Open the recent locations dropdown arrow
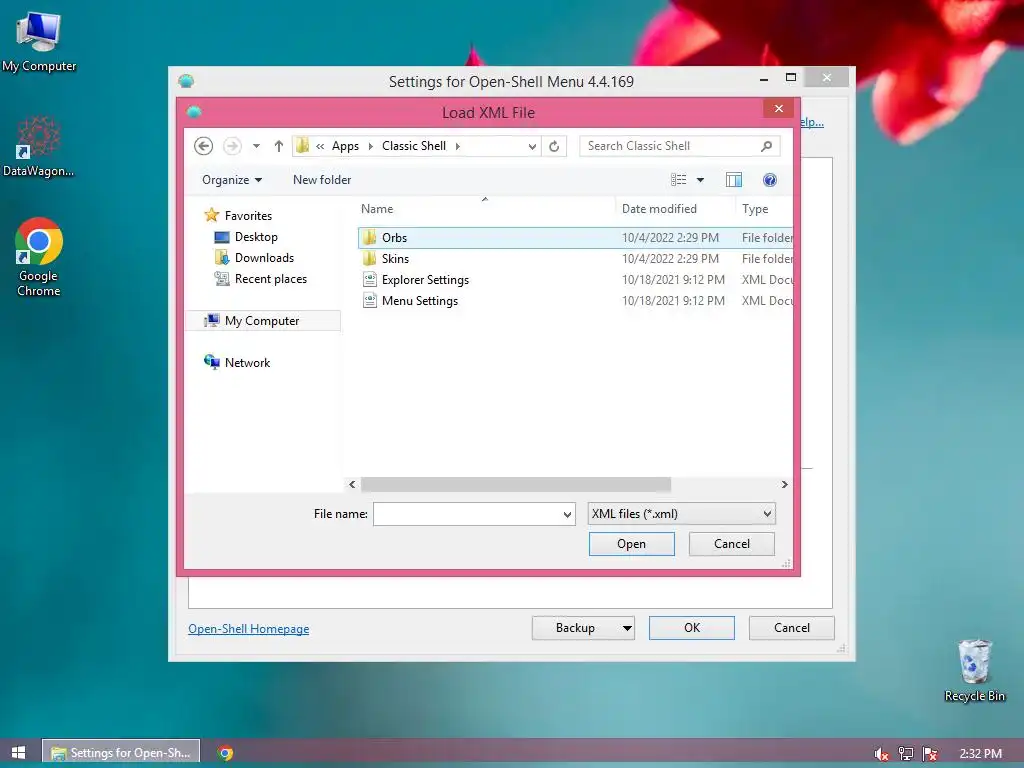Image resolution: width=1024 pixels, height=768 pixels. pyautogui.click(x=257, y=146)
